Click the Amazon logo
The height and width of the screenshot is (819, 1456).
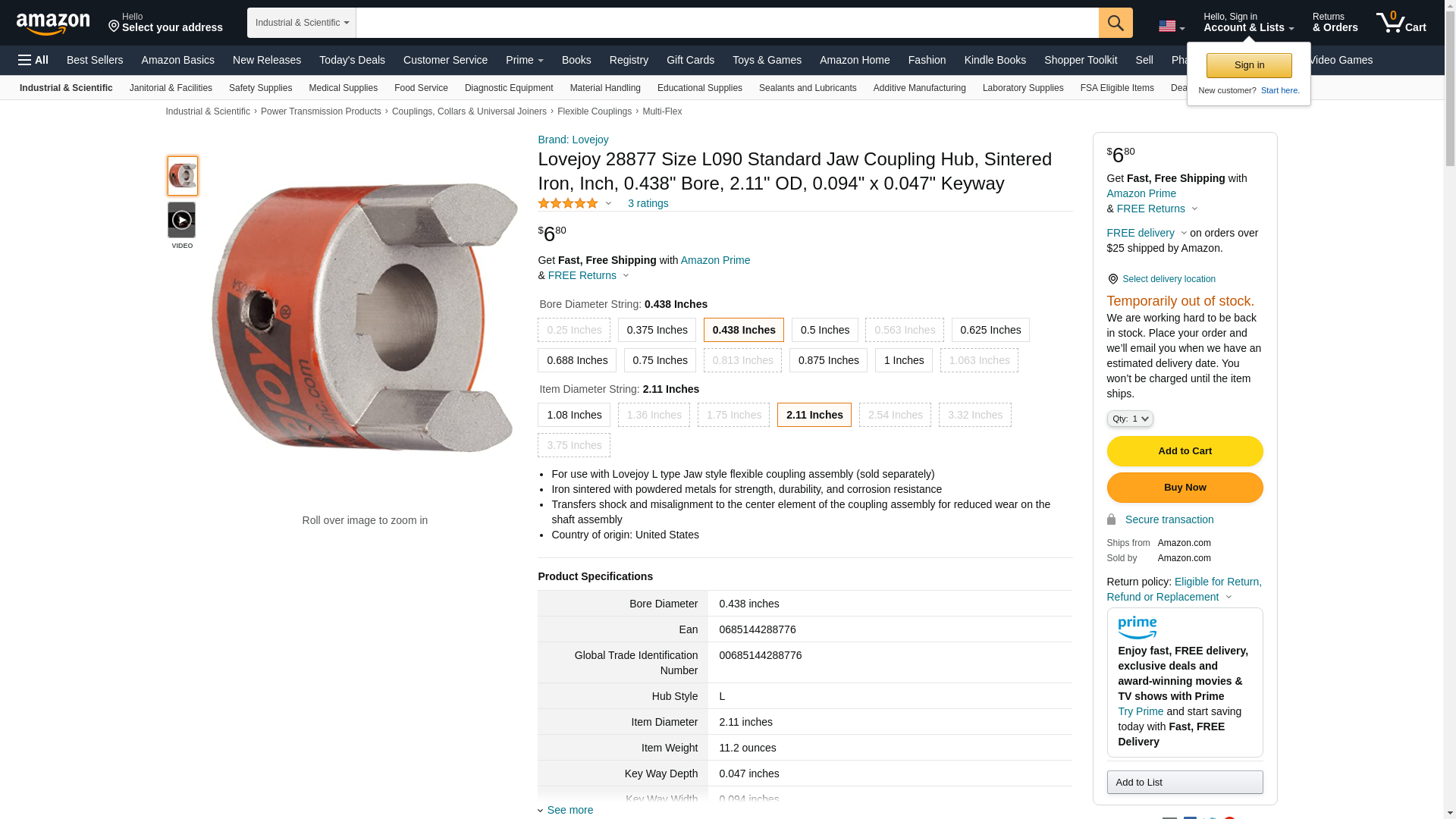(x=53, y=24)
